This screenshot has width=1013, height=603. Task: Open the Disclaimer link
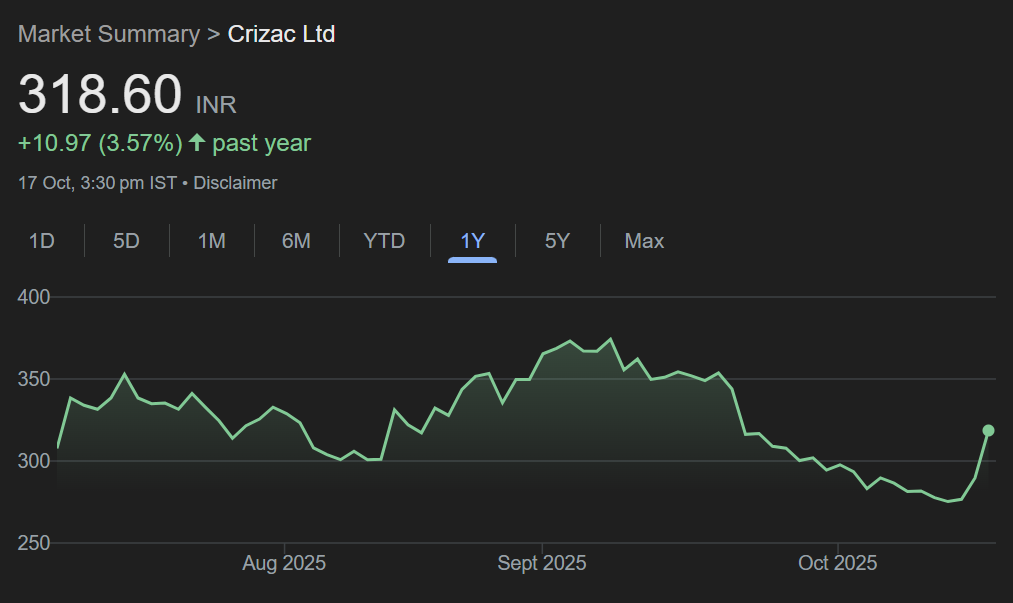pyautogui.click(x=235, y=183)
